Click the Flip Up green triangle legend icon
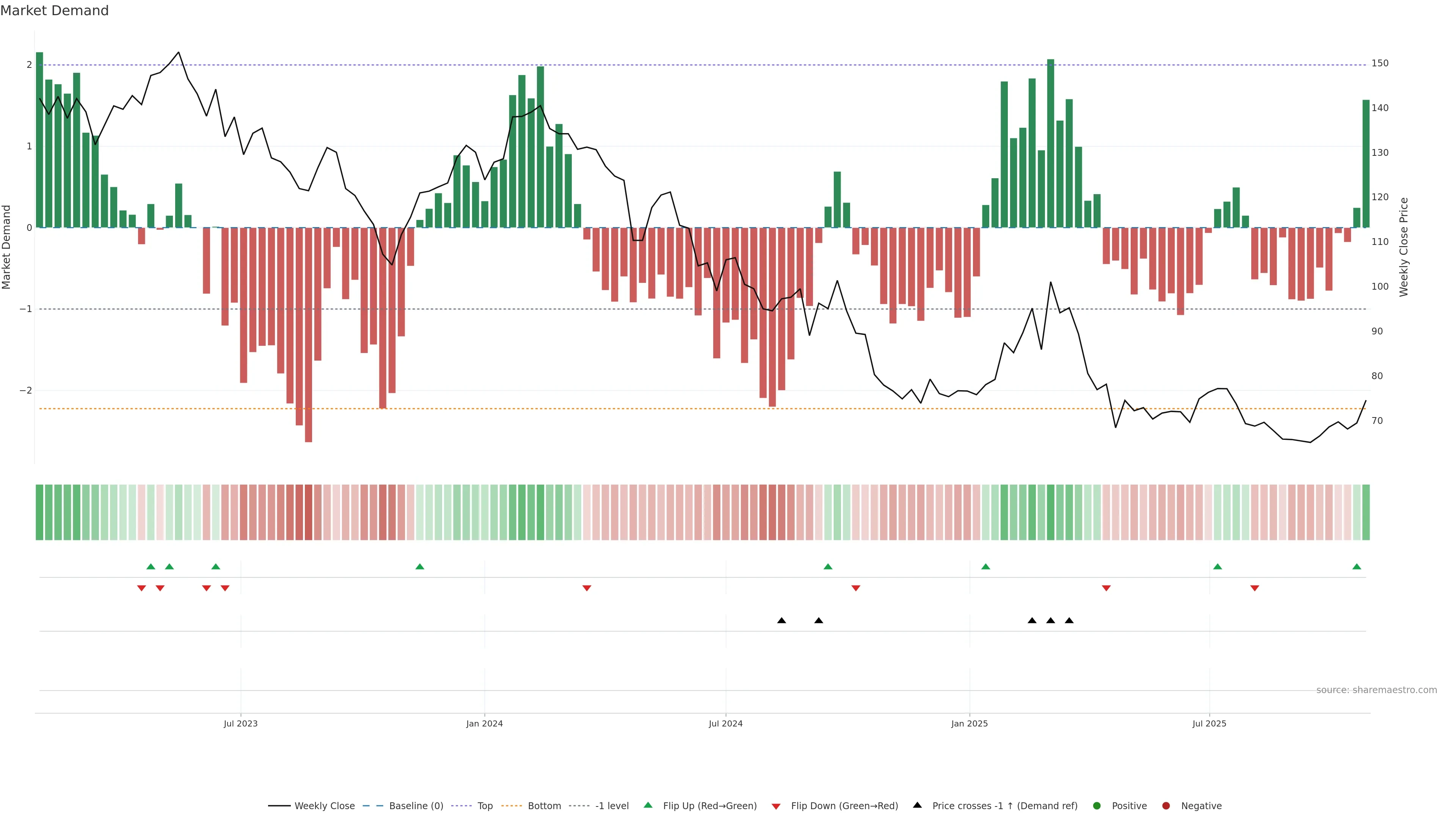The width and height of the screenshot is (1456, 819). (x=648, y=805)
